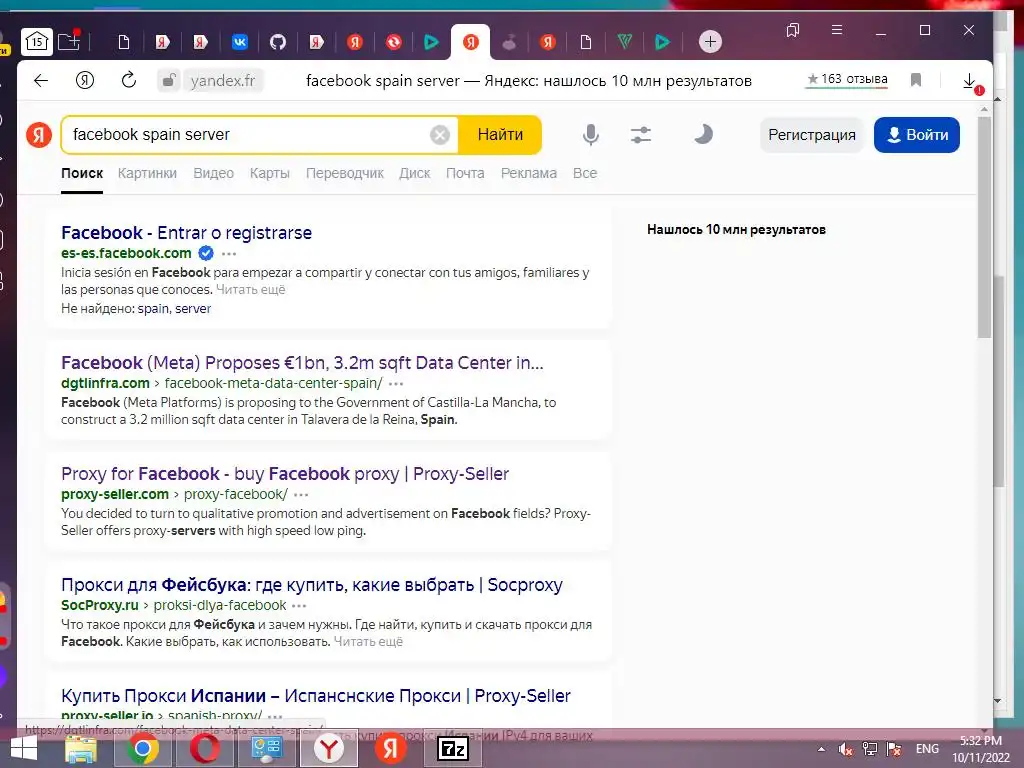Switch to the GitHub tab
1024x768 pixels.
[x=278, y=42]
